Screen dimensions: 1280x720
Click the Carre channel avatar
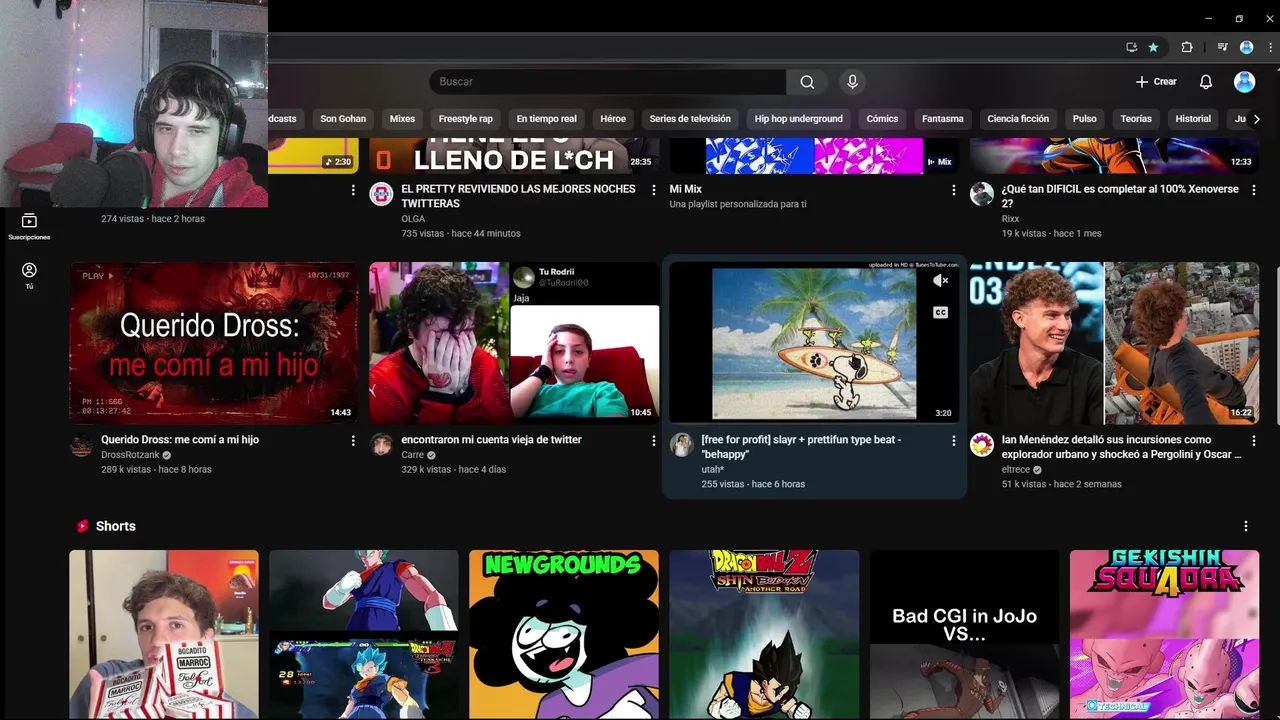(x=381, y=445)
